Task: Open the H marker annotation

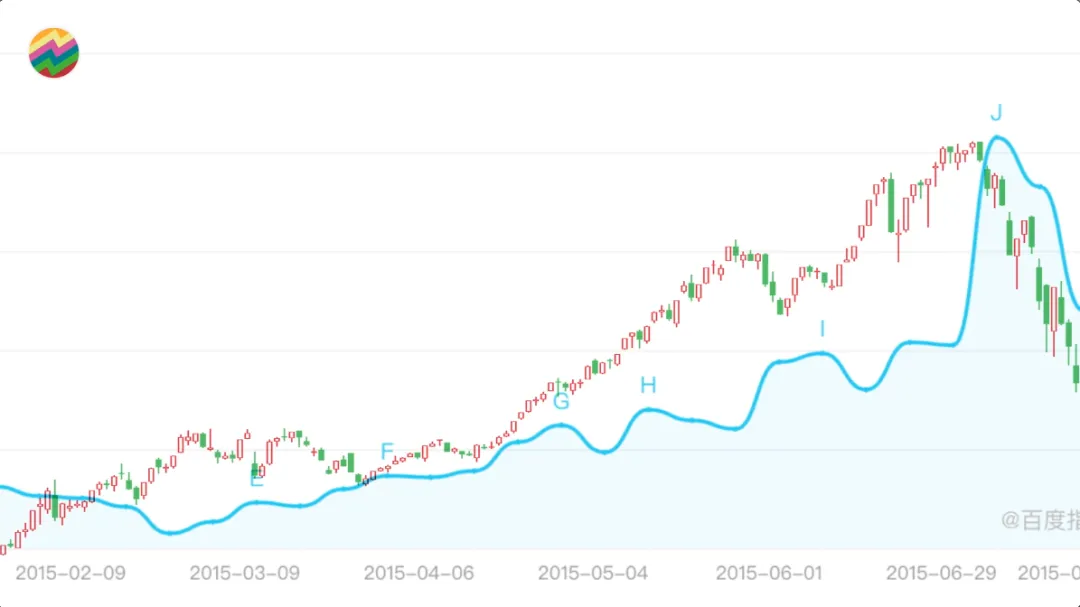Action: (x=648, y=385)
